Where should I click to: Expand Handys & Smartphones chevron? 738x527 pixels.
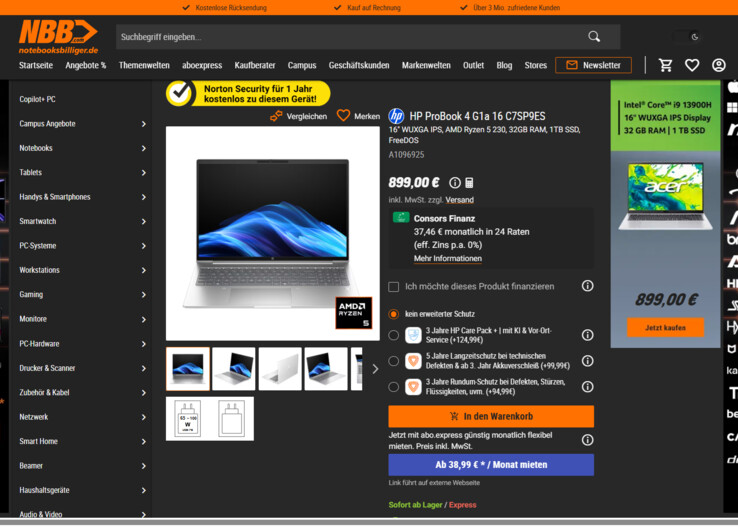coord(144,197)
